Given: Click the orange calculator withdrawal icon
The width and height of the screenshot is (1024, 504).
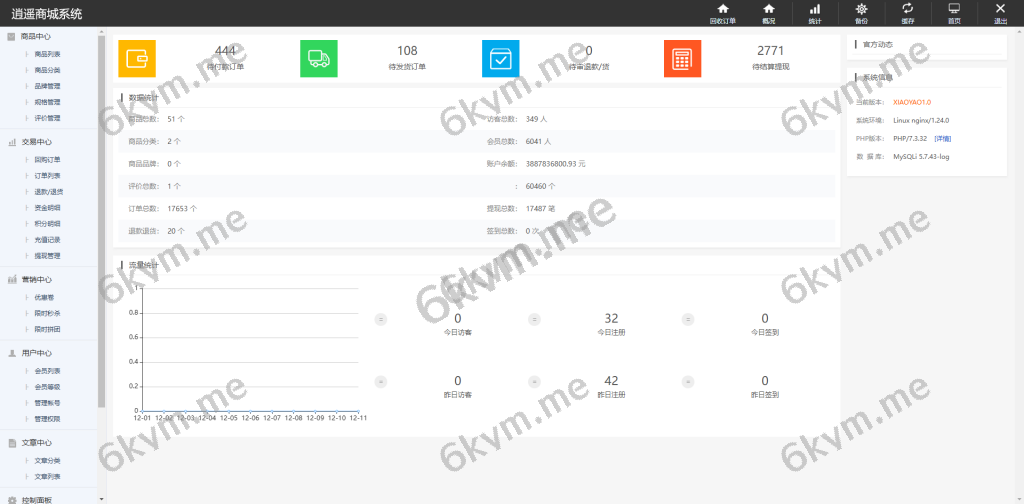Looking at the screenshot, I should 682,59.
